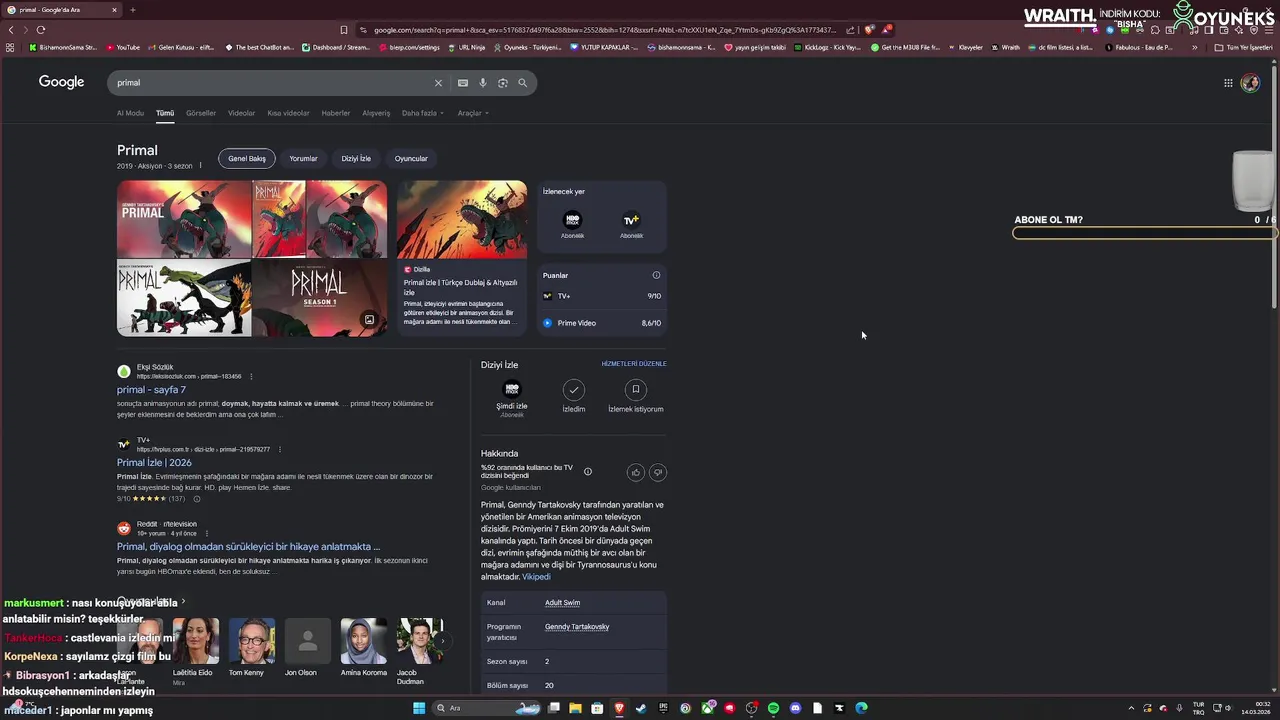
Task: Open the Google account profile avatar
Action: (1250, 83)
